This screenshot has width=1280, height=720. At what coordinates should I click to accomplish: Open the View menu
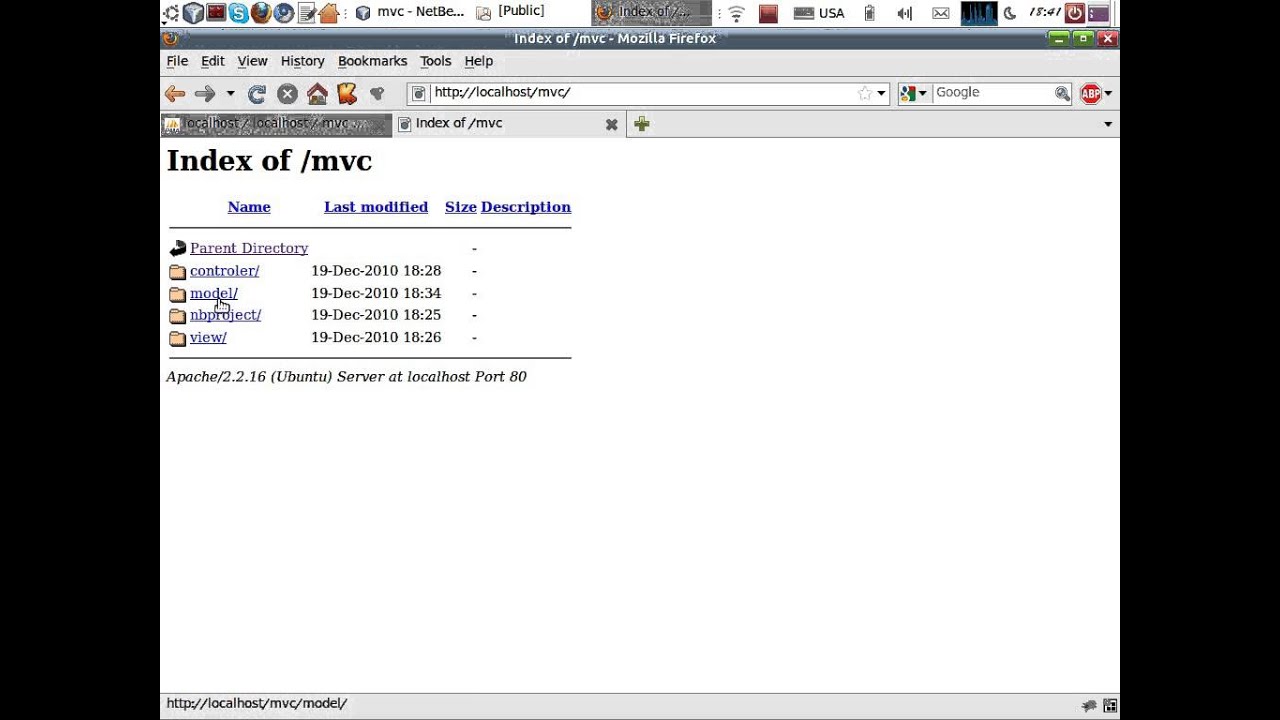click(x=252, y=61)
